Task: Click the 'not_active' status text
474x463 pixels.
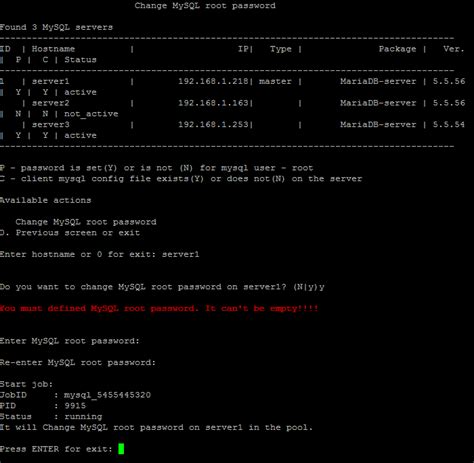Action: point(91,114)
